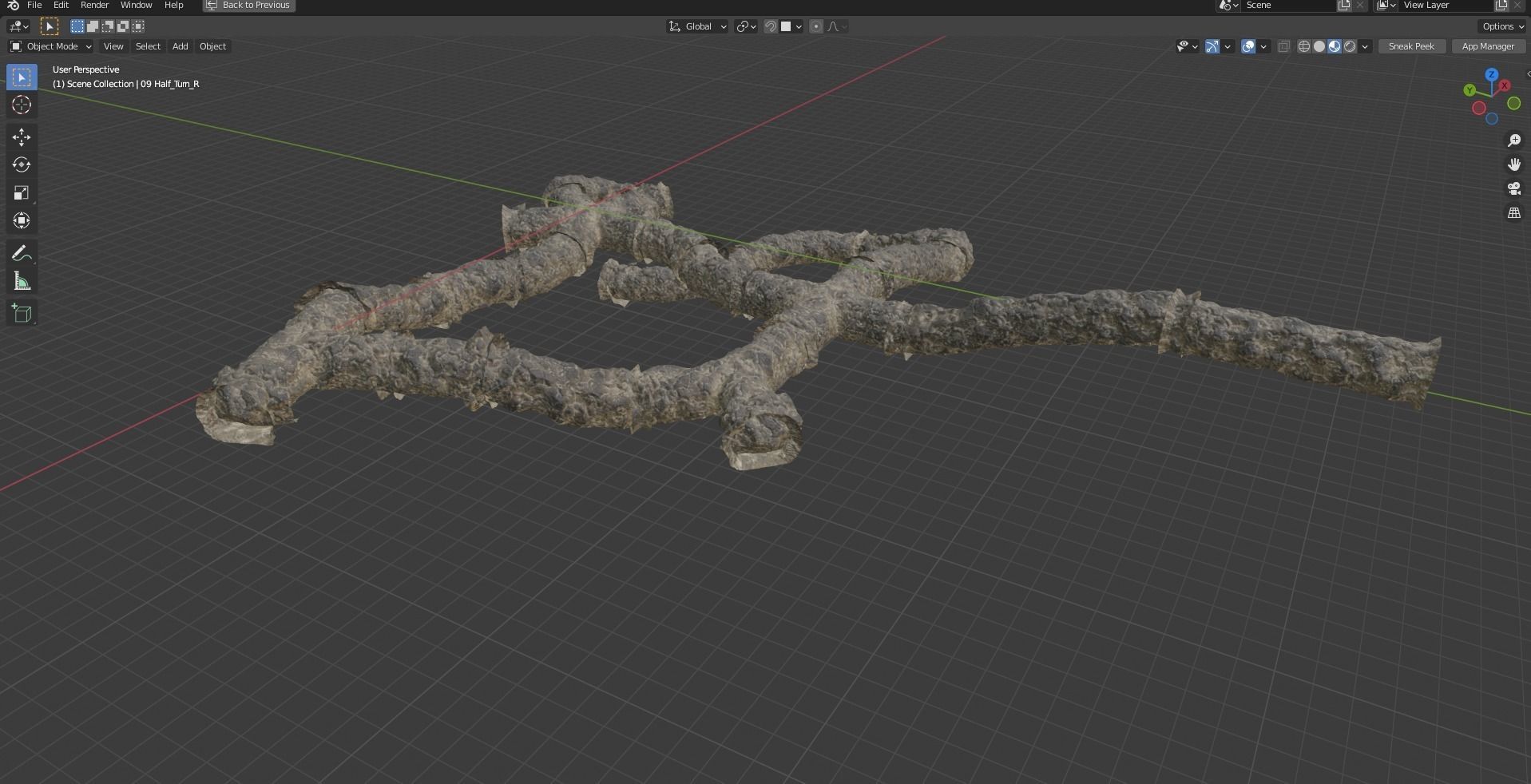Select the Measure tool
The image size is (1531, 784).
pyautogui.click(x=22, y=281)
